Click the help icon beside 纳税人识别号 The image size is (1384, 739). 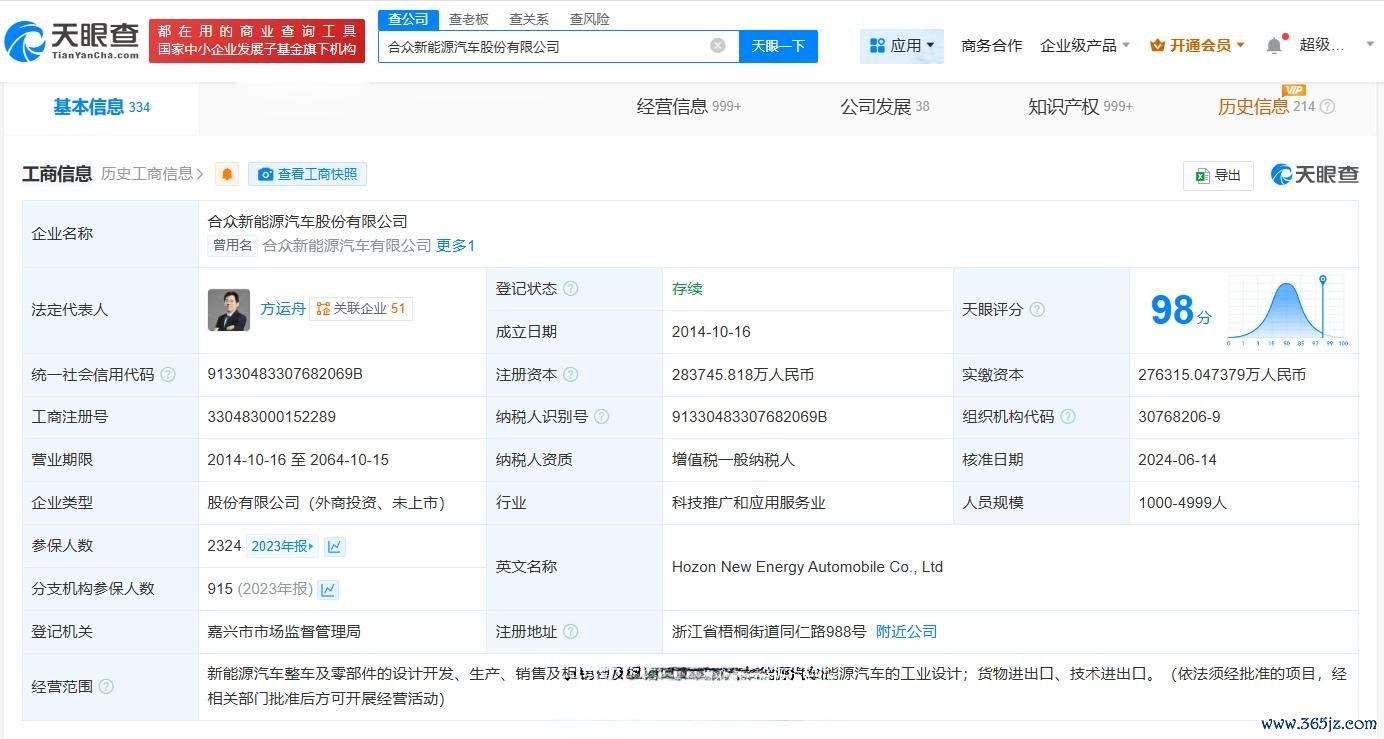point(601,417)
